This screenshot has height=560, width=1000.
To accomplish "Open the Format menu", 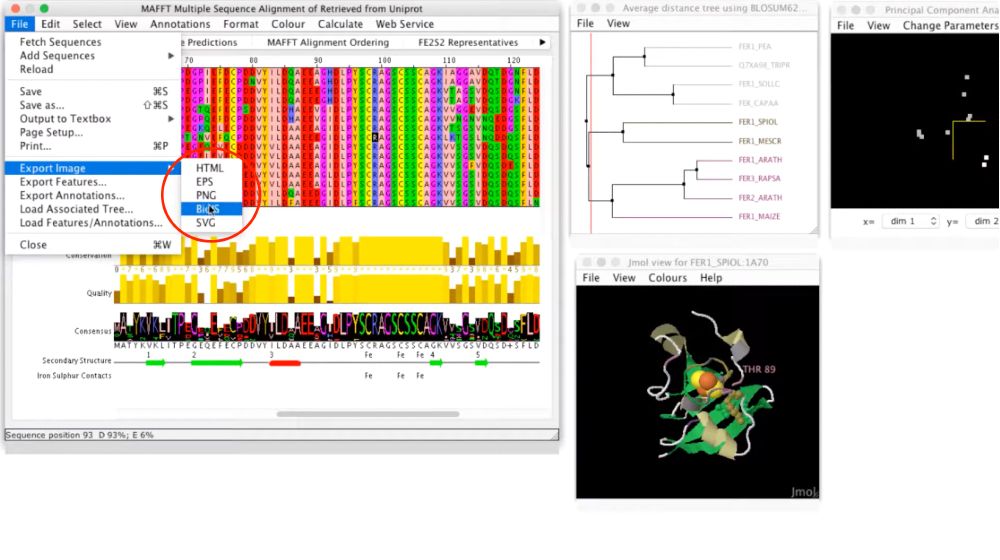I will 240,24.
